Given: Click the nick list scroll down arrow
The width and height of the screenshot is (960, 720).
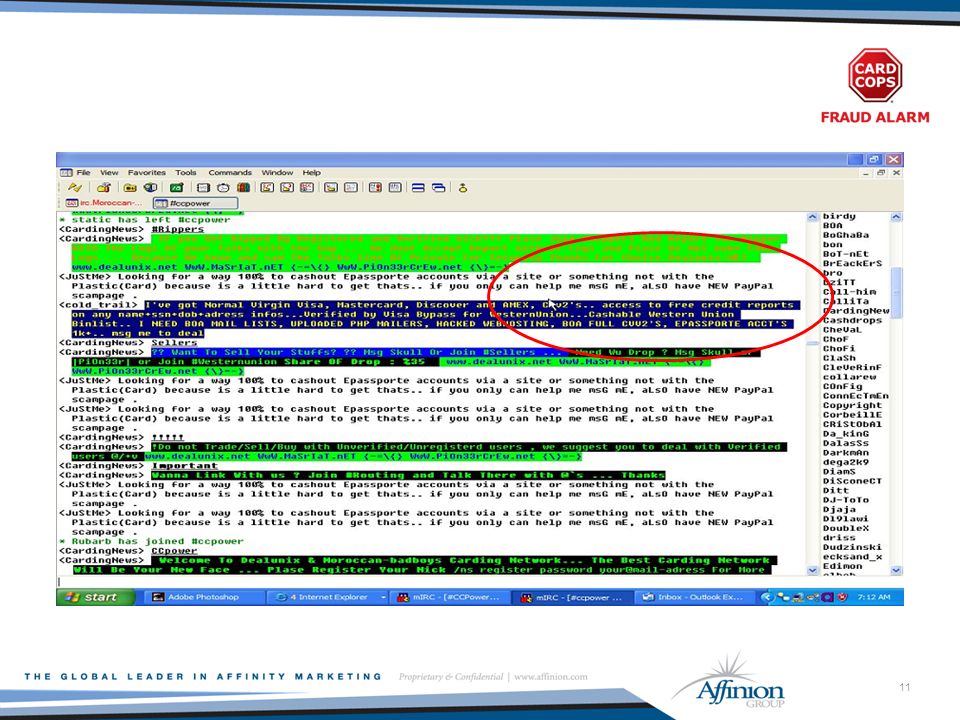Looking at the screenshot, I should (x=896, y=570).
